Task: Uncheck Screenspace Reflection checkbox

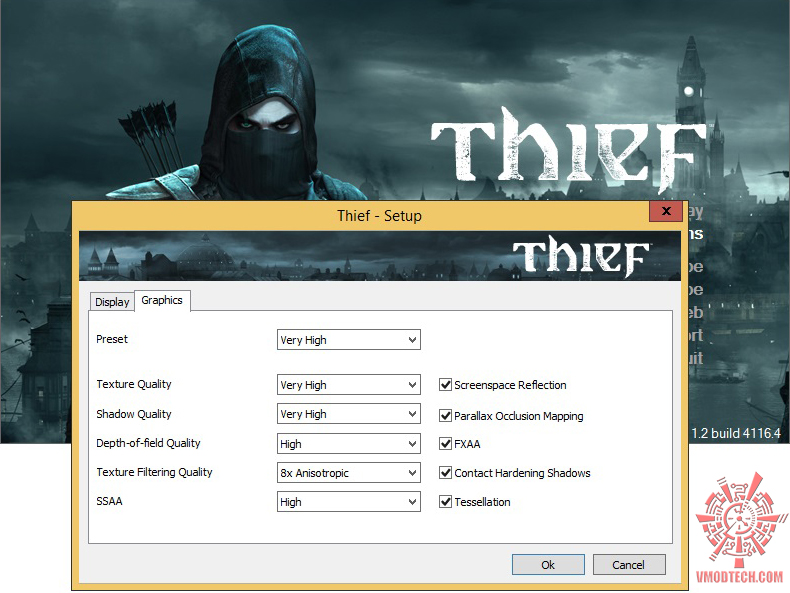Action: click(445, 385)
